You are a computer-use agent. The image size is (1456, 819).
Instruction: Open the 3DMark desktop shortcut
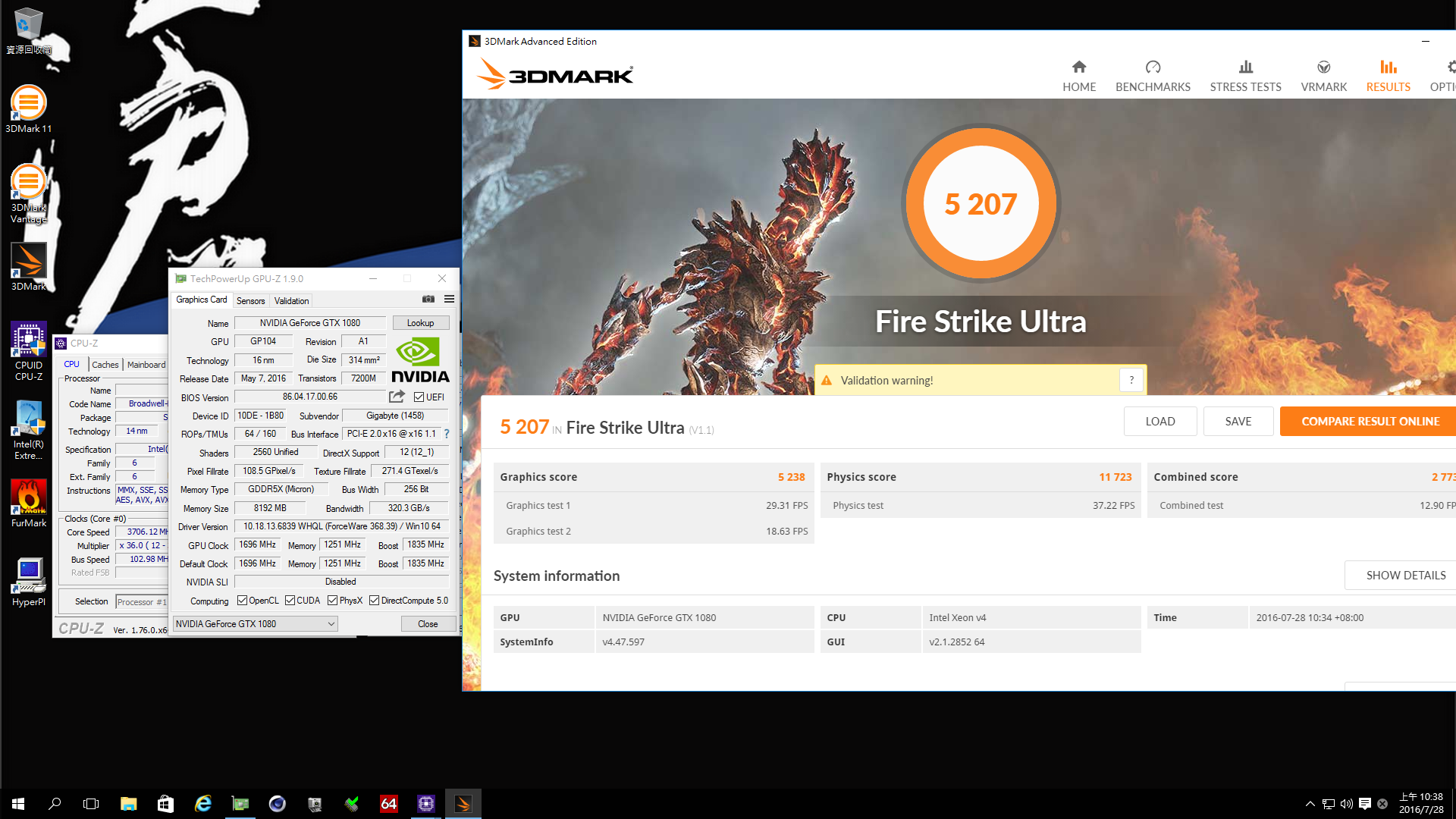point(28,266)
